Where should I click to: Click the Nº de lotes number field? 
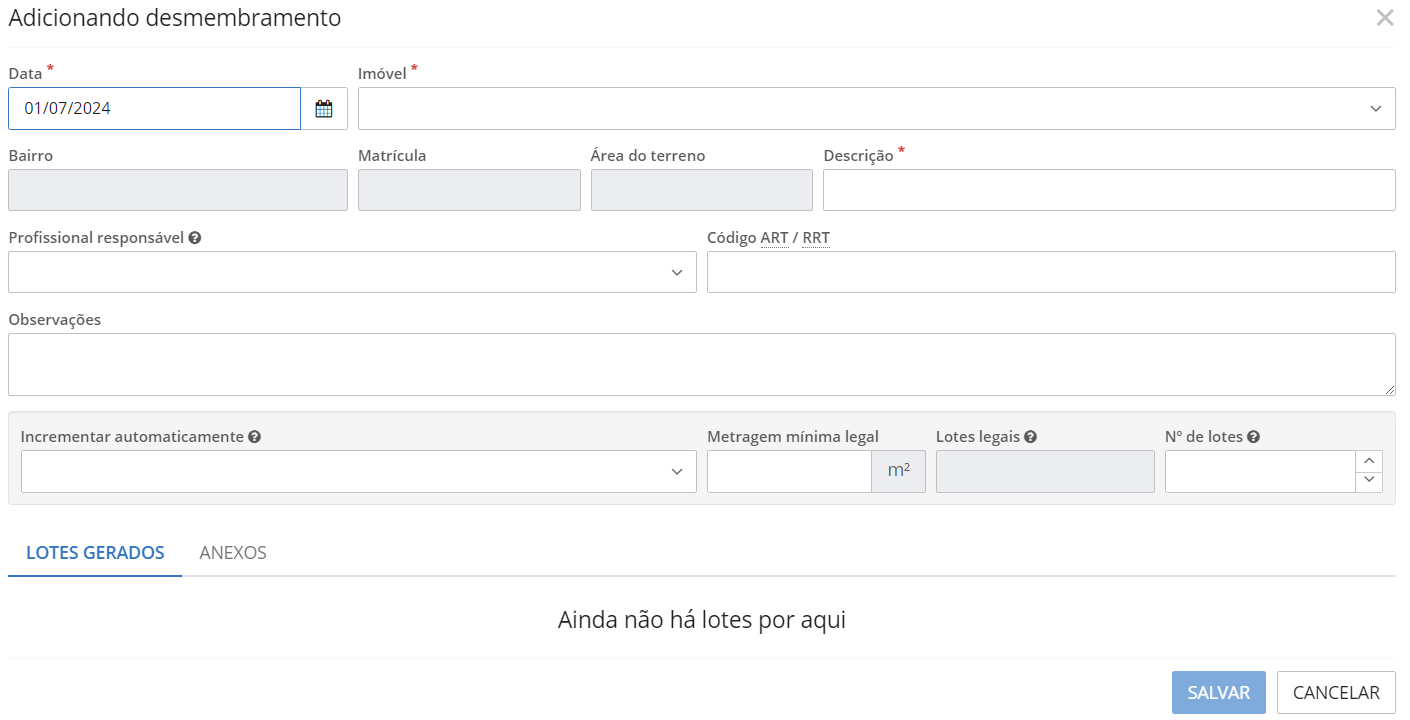click(1260, 472)
